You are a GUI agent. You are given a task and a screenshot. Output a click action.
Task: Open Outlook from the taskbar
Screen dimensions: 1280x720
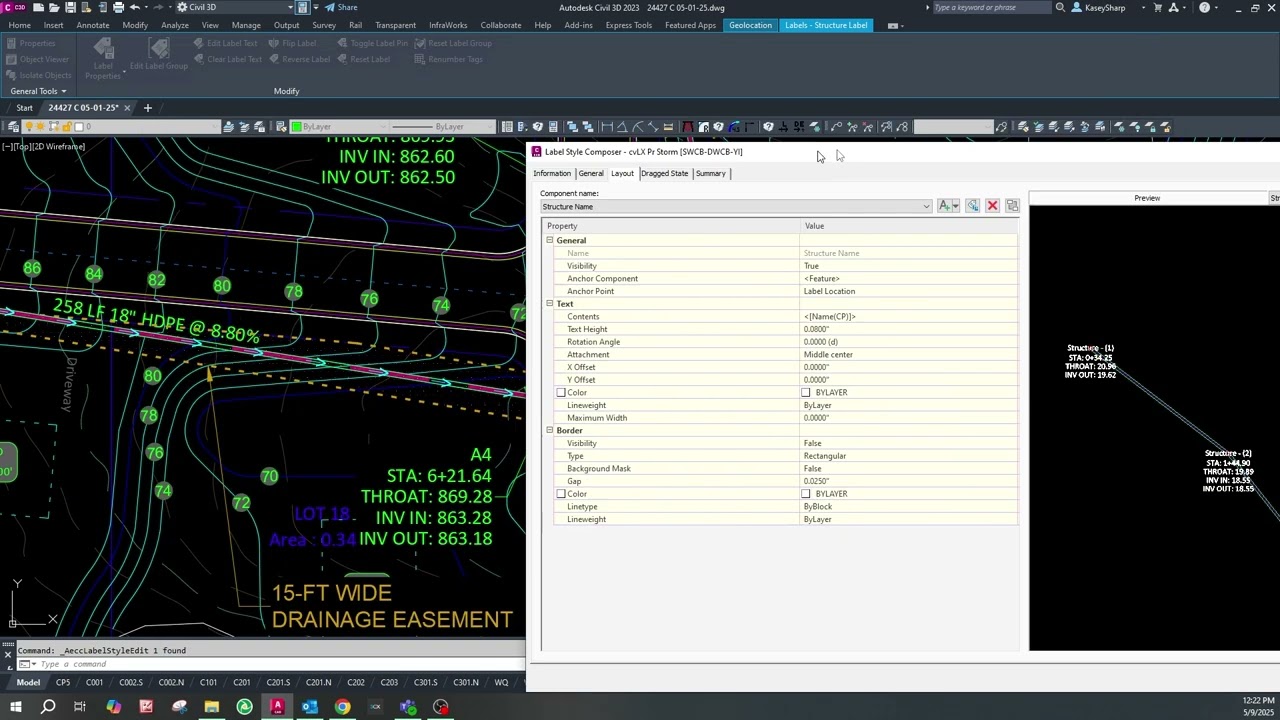[310, 707]
